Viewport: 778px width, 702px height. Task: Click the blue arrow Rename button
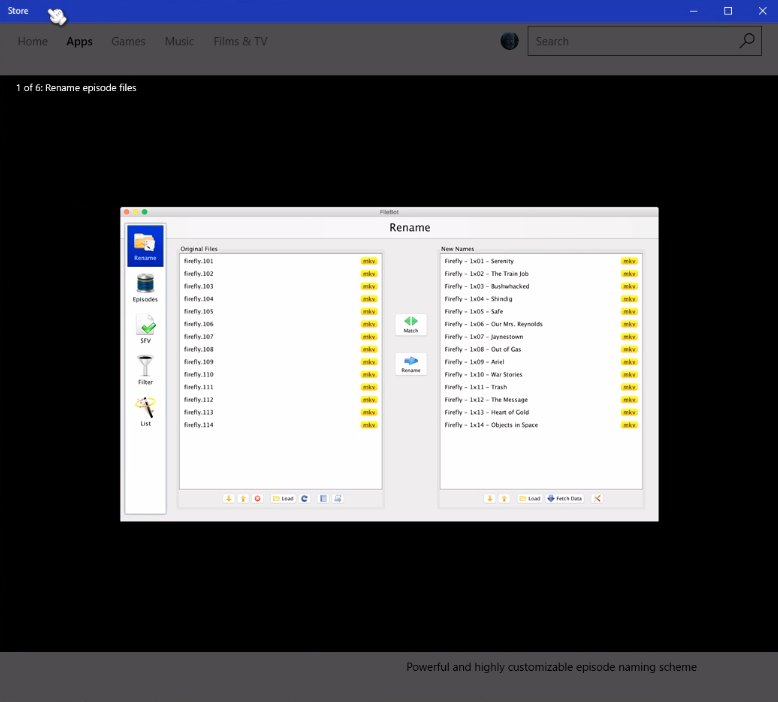click(x=411, y=364)
